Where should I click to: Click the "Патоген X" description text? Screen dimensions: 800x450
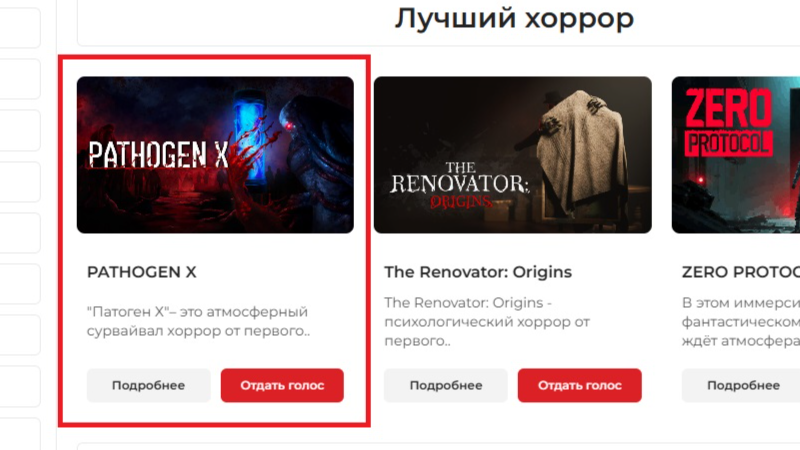point(198,321)
